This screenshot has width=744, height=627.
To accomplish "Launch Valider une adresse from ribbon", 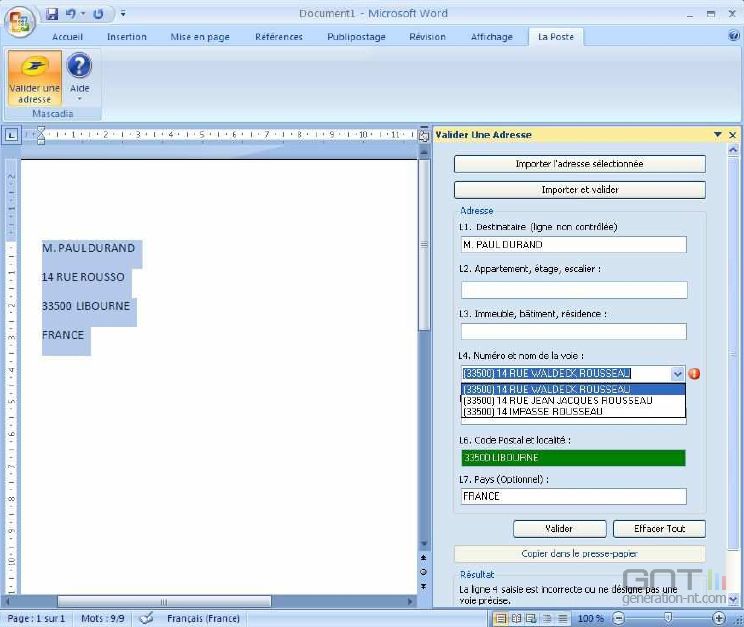I will [35, 78].
